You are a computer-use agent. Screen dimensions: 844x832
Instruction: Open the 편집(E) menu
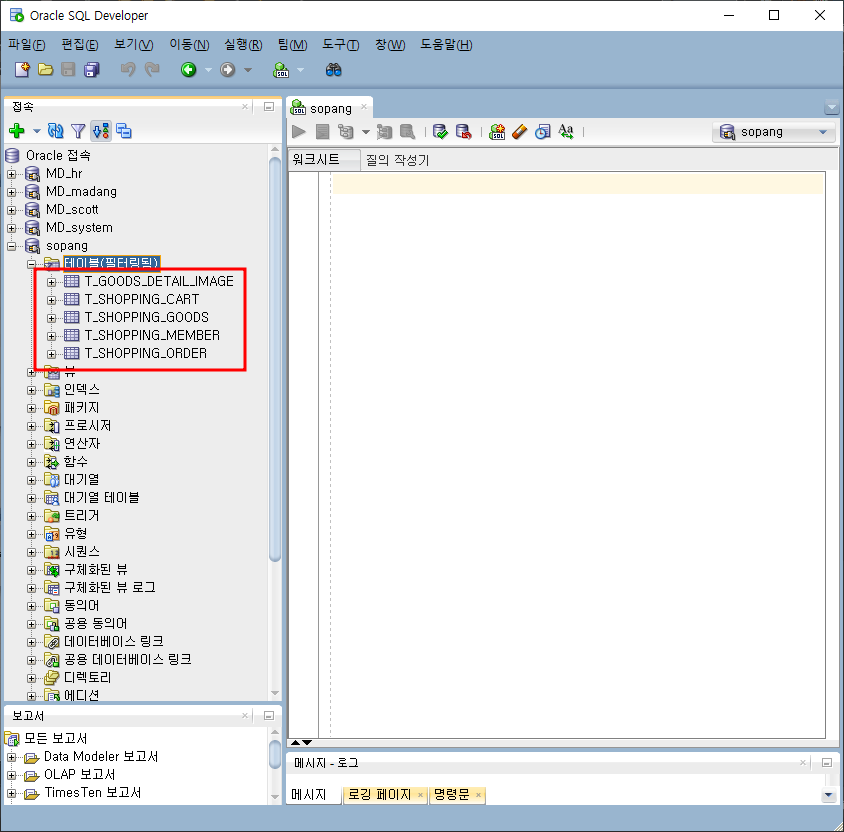(80, 45)
